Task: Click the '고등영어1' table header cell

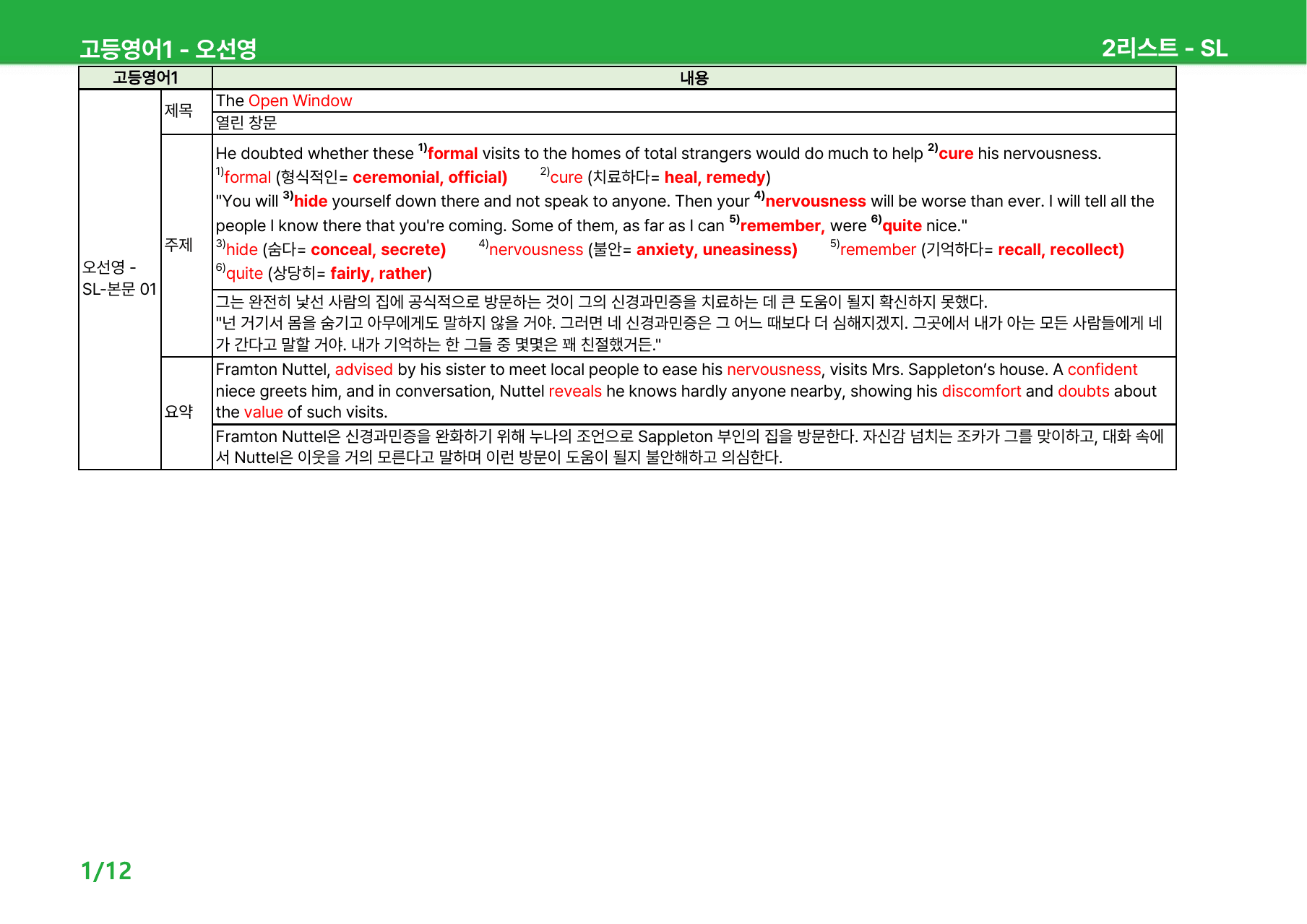Action: click(x=145, y=78)
